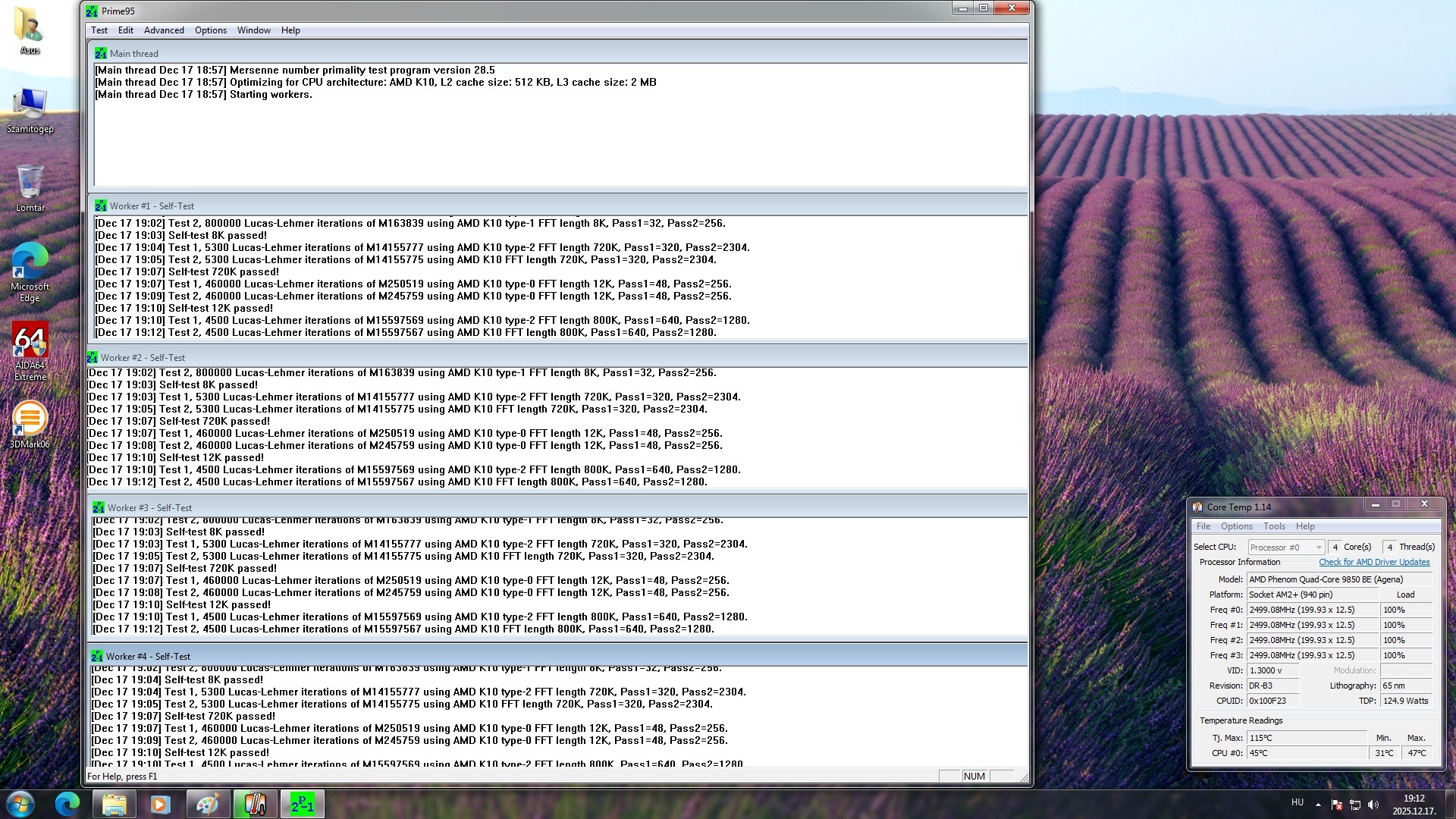Click Check for AMD Driver Updates link
The width and height of the screenshot is (1456, 819).
pos(1373,562)
